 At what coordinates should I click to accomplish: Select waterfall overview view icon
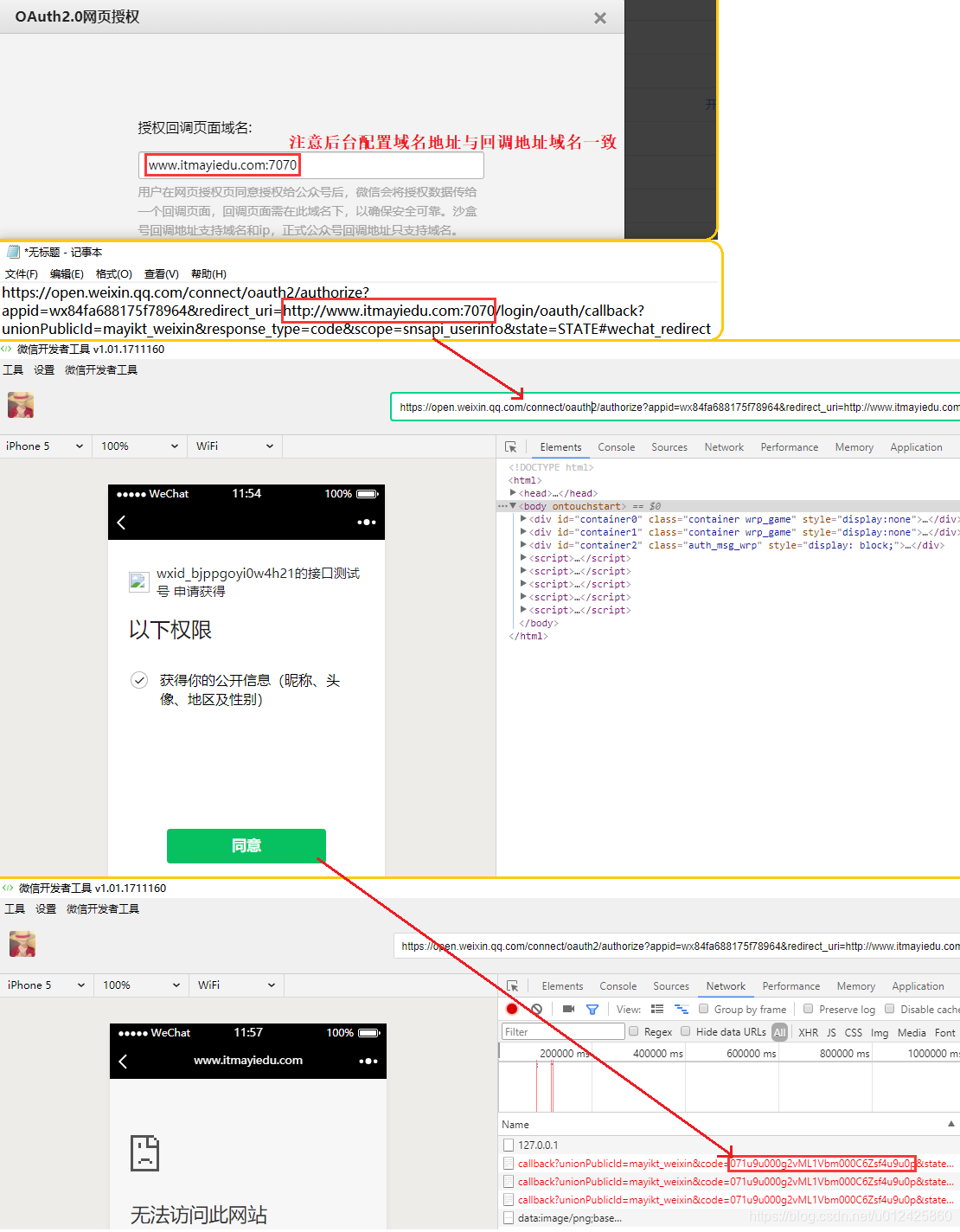(682, 1009)
